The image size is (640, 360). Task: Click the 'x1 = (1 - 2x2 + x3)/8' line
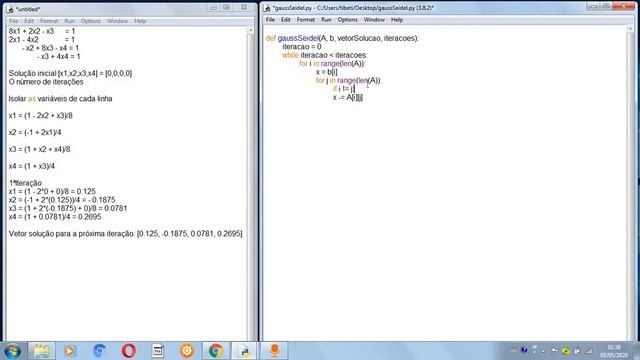(x=40, y=116)
